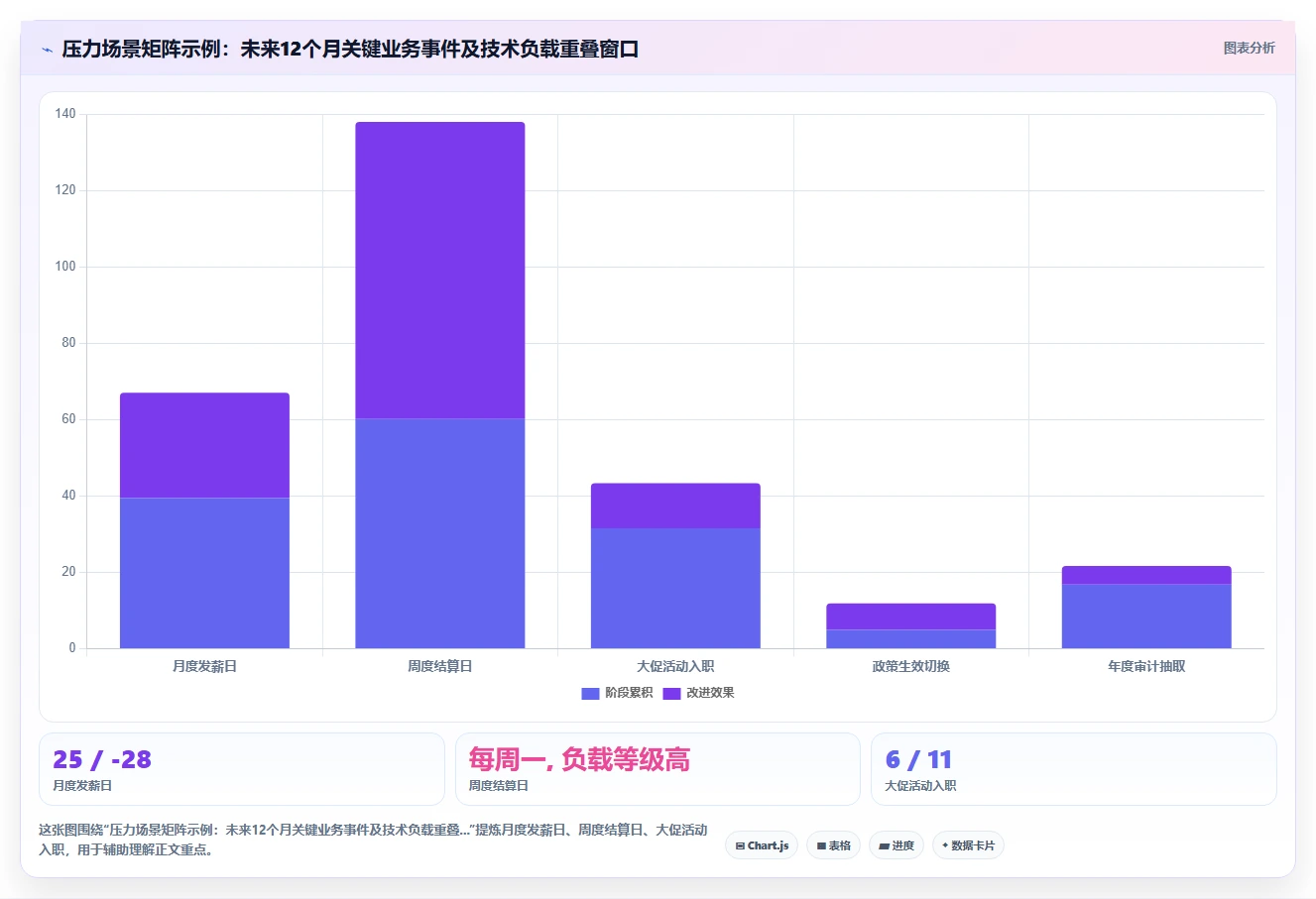Click the blue segment of the 年度审计抽取 bar
This screenshot has height=899, width=1316.
[x=1146, y=616]
